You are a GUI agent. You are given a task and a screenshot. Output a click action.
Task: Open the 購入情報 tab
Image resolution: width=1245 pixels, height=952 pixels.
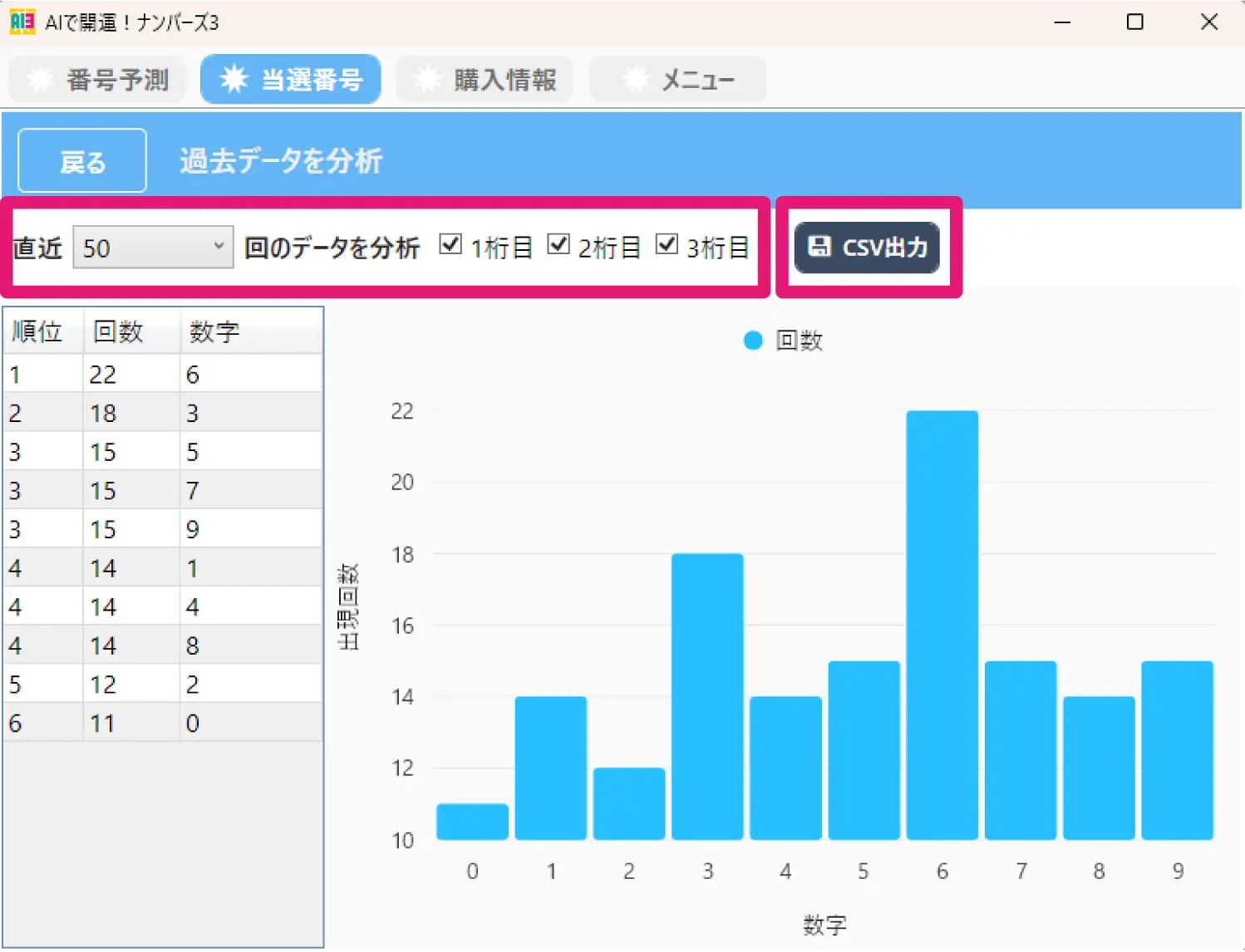tap(485, 80)
